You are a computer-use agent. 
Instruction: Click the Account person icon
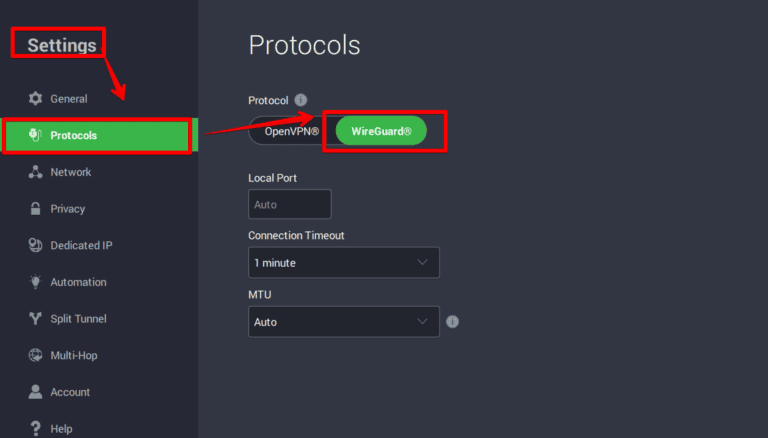tap(36, 392)
